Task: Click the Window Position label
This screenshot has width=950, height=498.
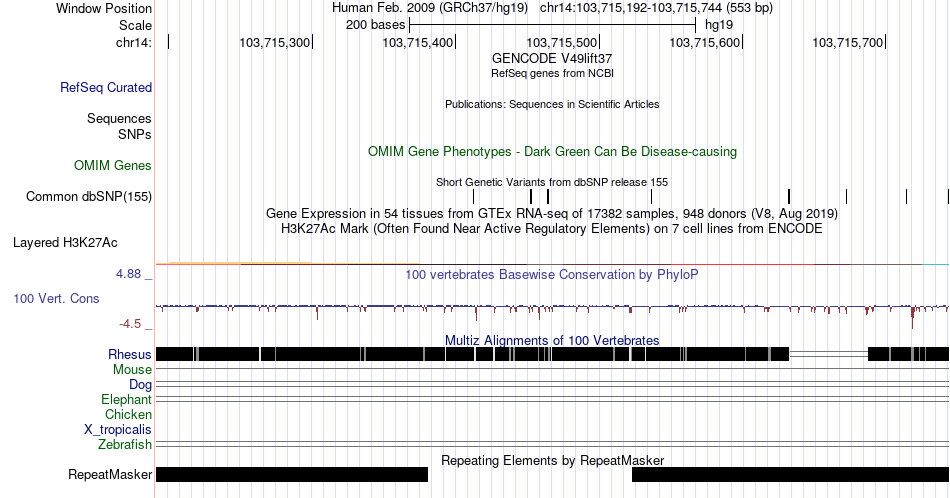Action: point(104,8)
